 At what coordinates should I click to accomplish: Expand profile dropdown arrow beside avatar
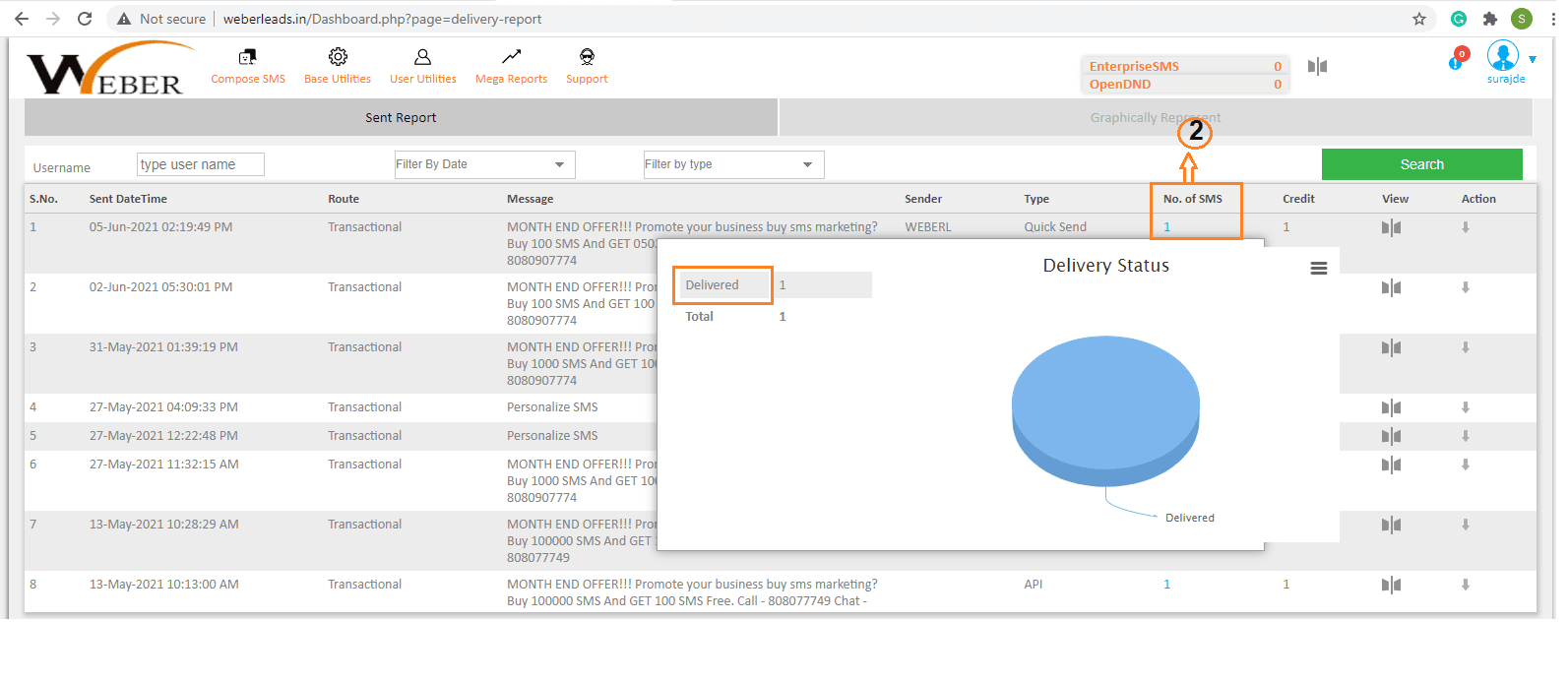coord(1533,60)
